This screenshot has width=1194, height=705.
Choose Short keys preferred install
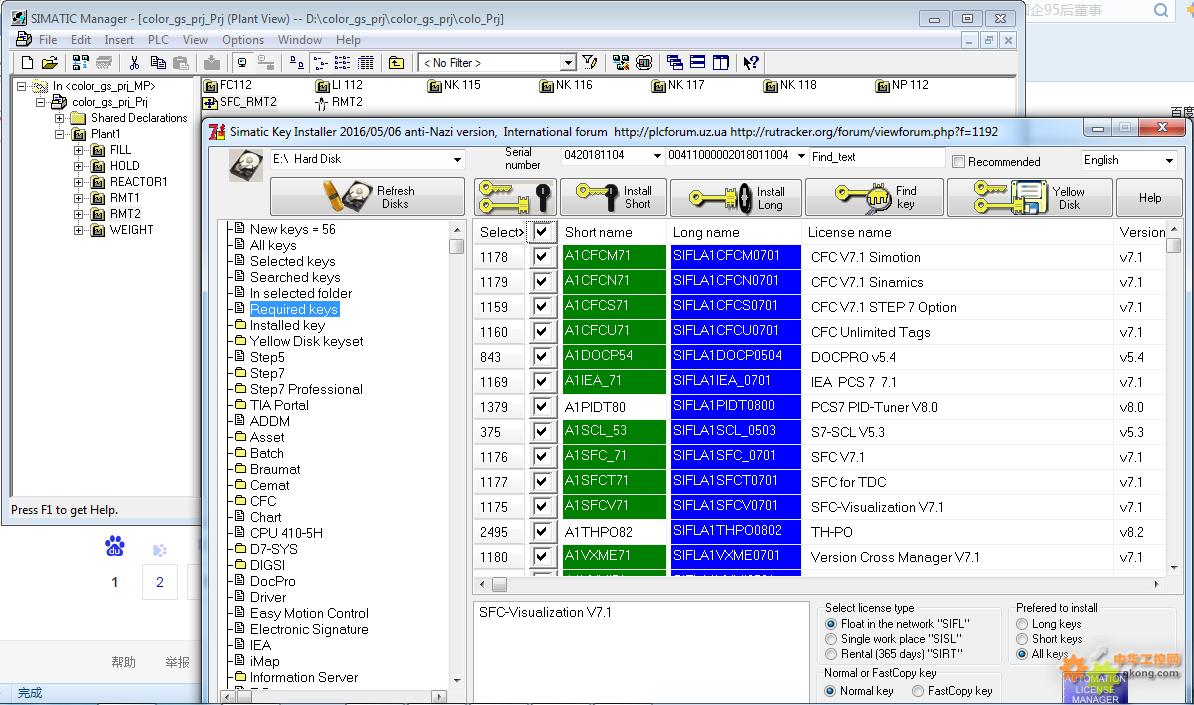[1023, 640]
